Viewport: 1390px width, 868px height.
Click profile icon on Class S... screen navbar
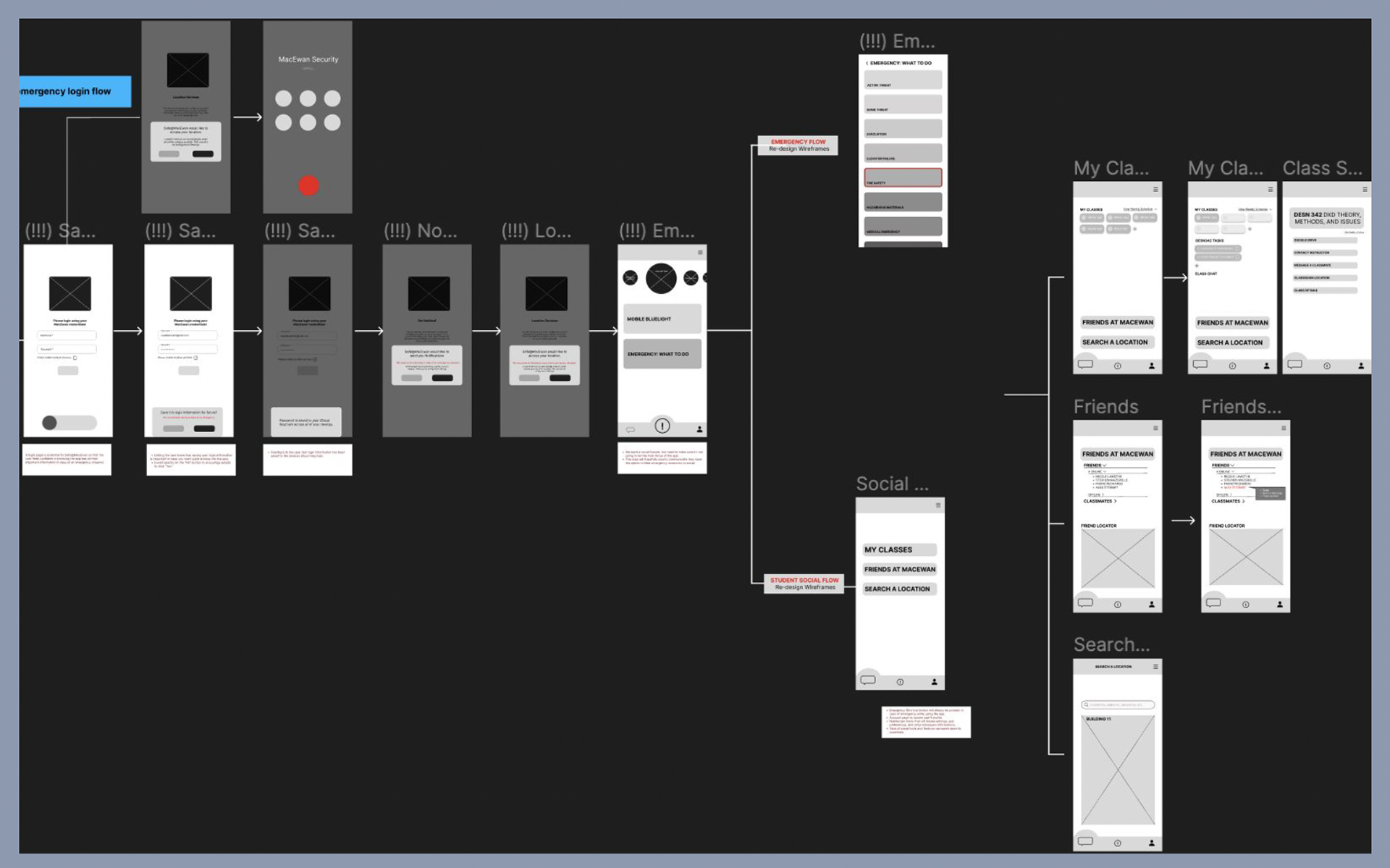pos(1361,366)
